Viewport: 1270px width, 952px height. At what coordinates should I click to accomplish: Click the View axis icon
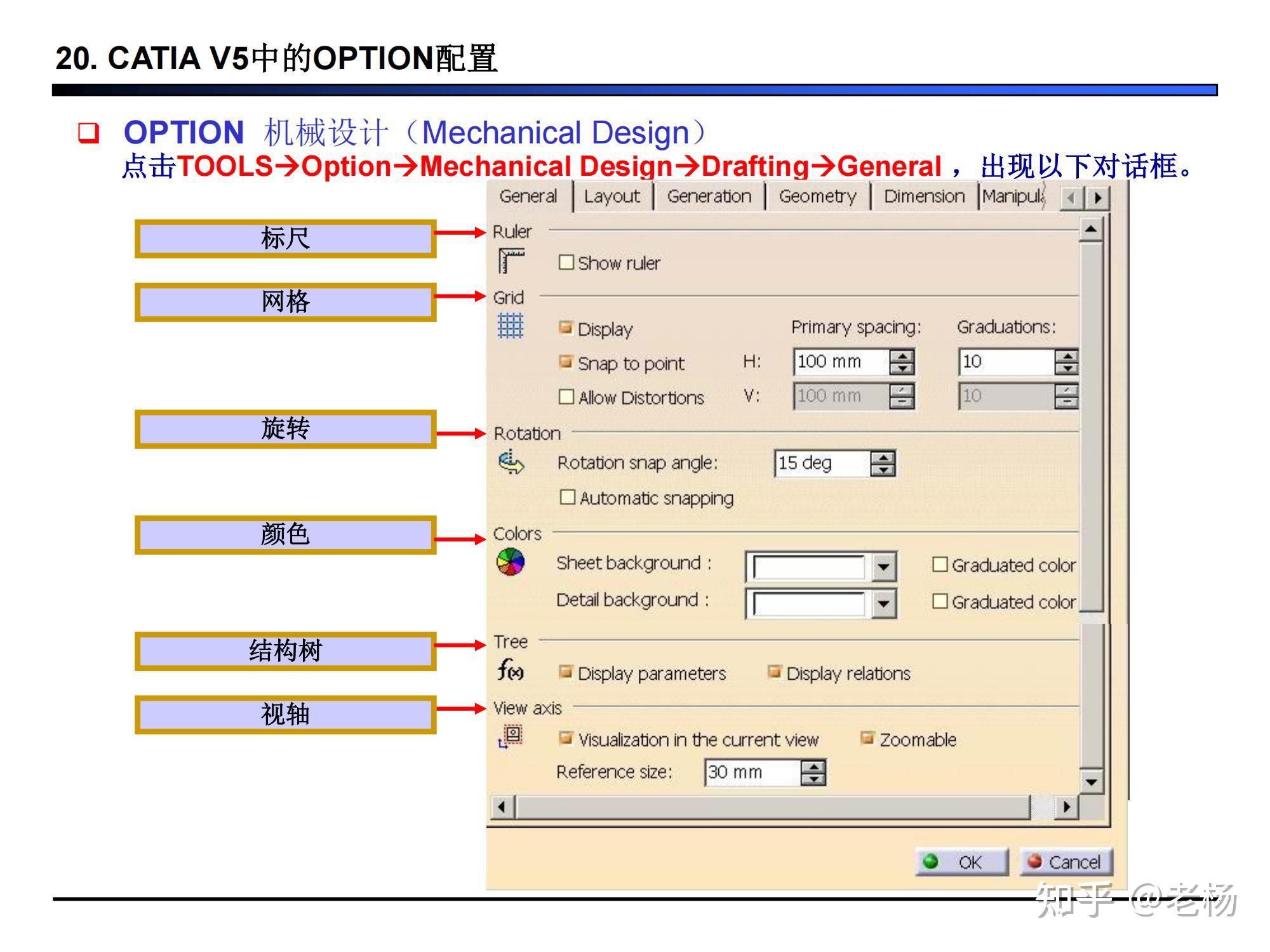[x=511, y=737]
